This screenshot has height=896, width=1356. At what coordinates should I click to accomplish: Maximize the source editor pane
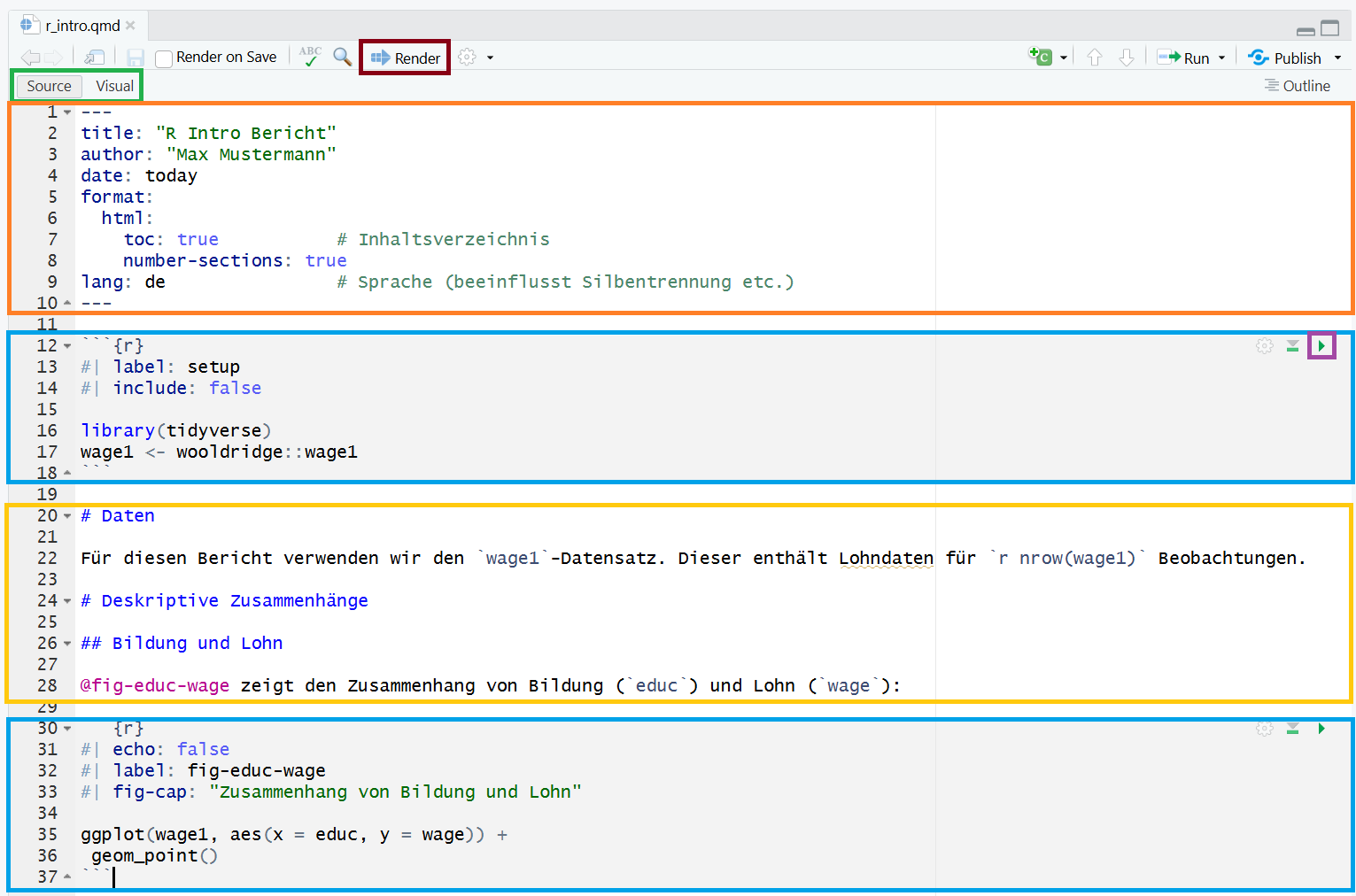coord(1330,28)
